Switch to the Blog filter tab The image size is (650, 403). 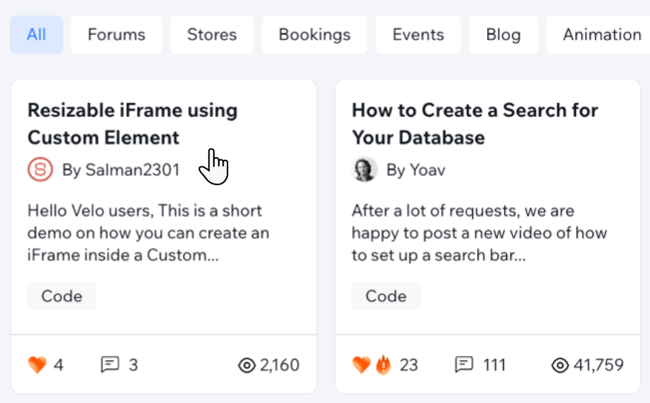[x=503, y=35]
